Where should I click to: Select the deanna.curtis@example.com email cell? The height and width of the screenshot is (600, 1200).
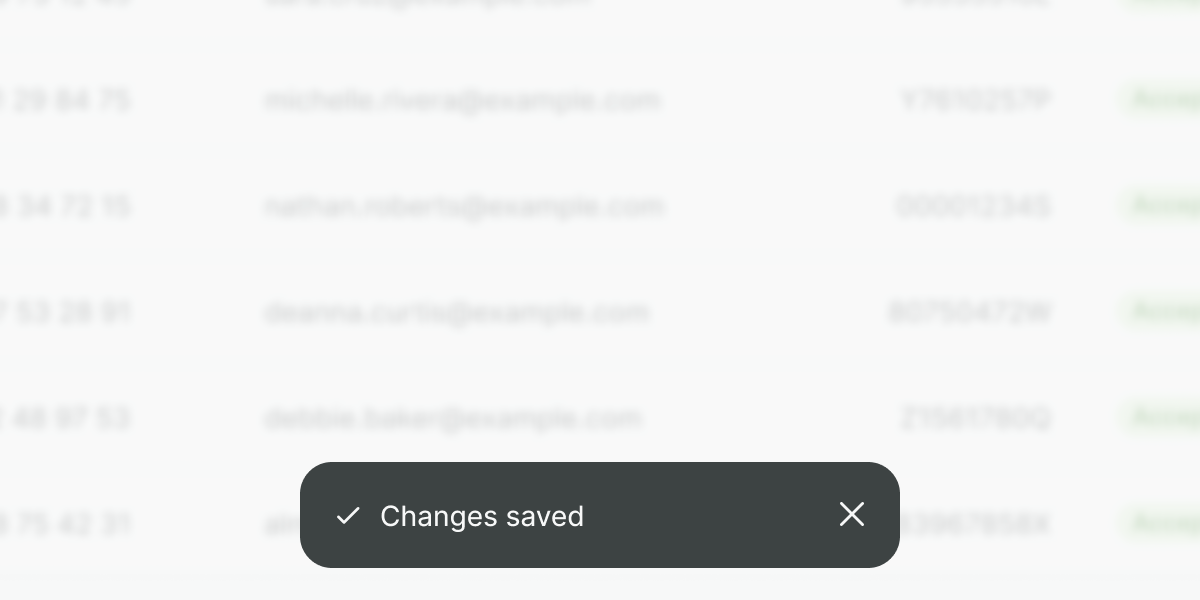point(457,312)
